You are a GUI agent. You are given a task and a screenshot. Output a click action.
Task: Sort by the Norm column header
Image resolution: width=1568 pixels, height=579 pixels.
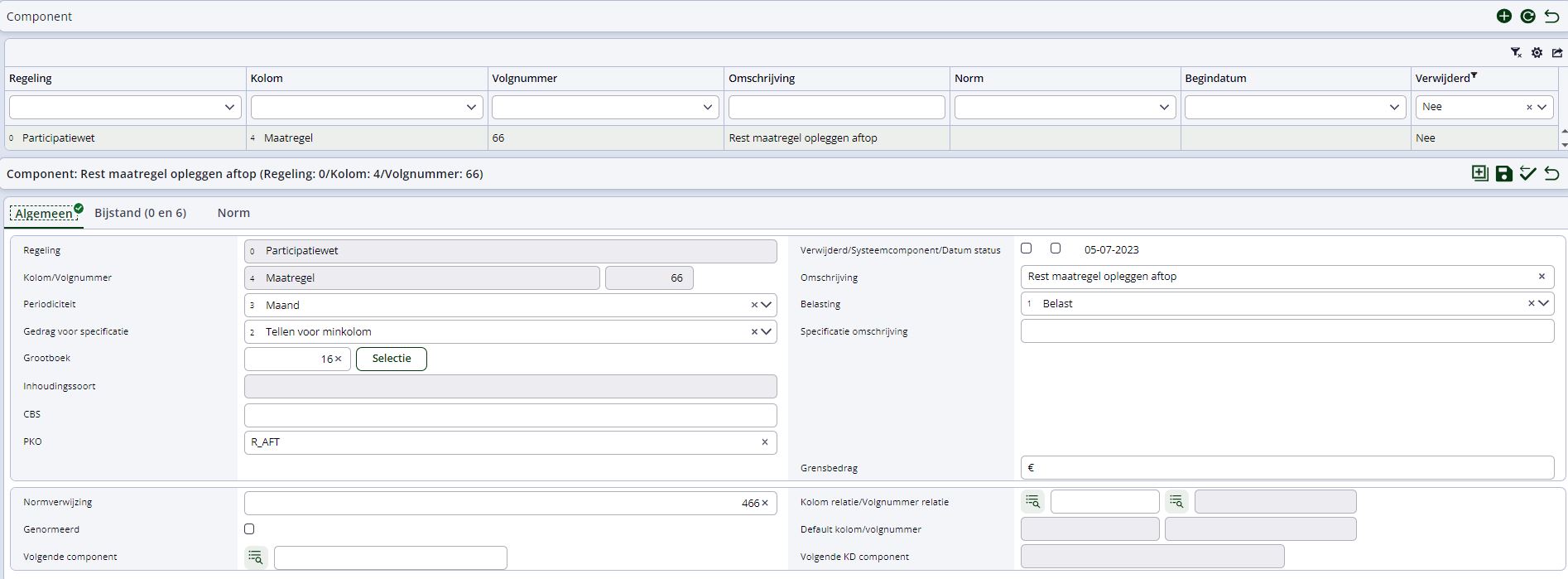[969, 78]
